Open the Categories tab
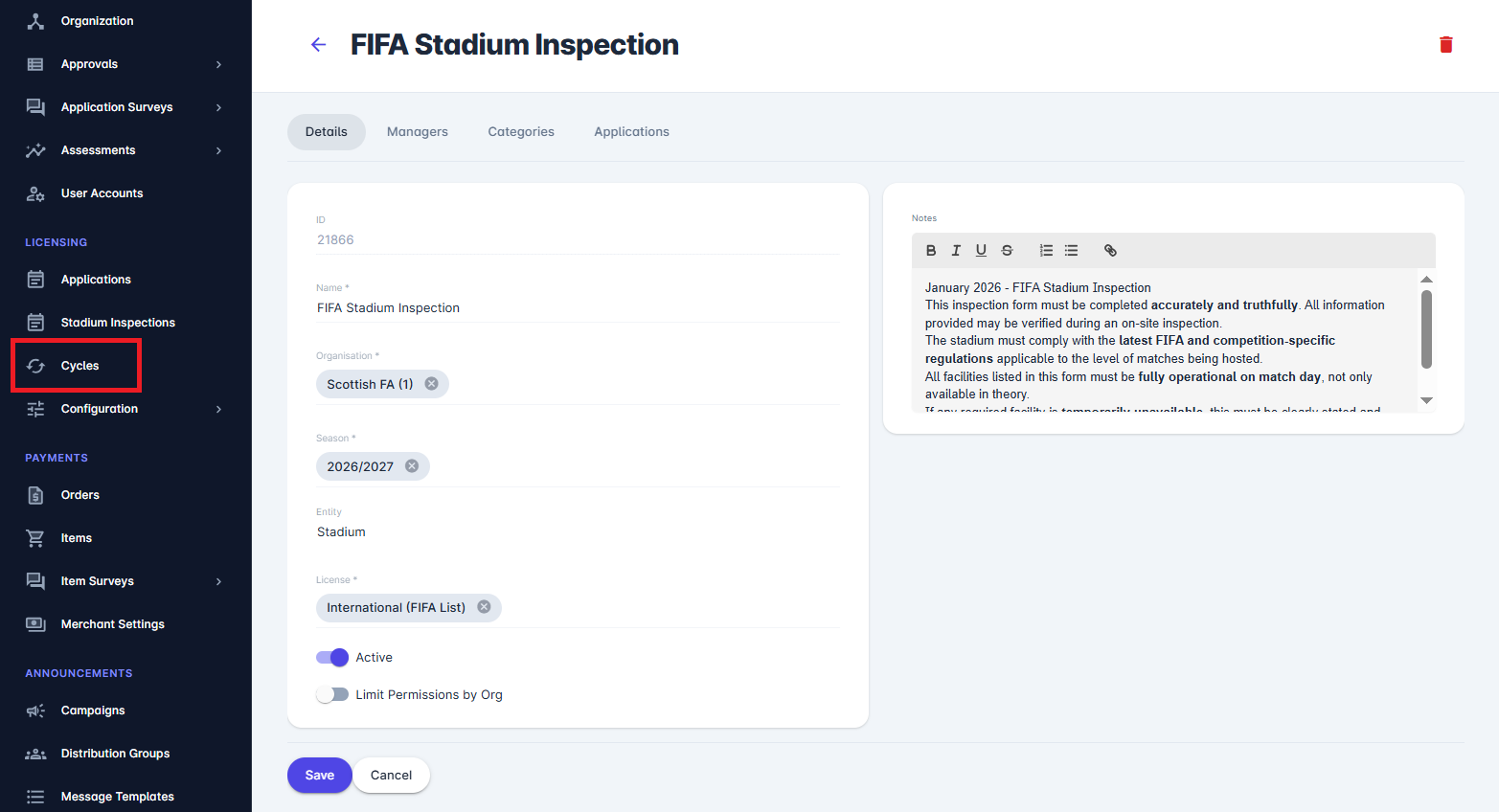1499x812 pixels. coord(521,132)
